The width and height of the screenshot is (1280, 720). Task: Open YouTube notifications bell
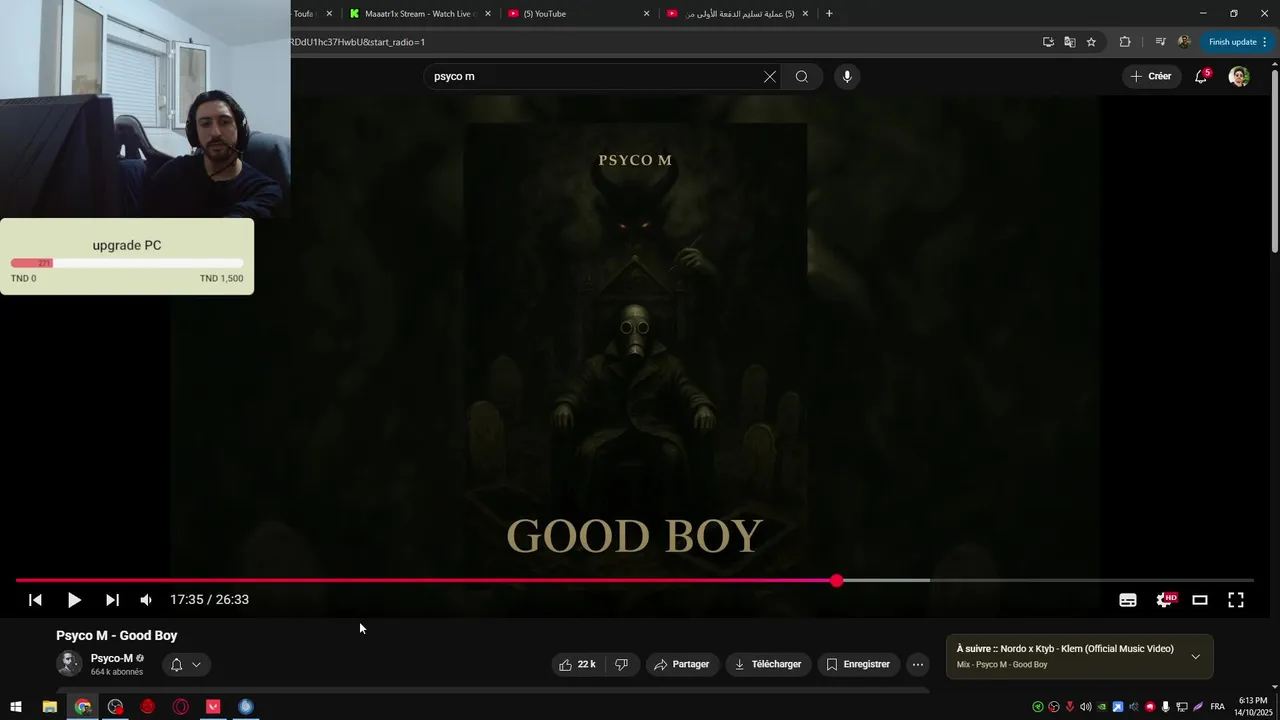click(x=1201, y=77)
